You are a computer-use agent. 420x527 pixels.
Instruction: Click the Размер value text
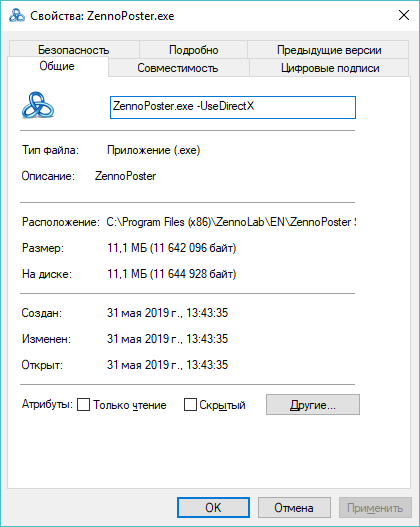(172, 248)
